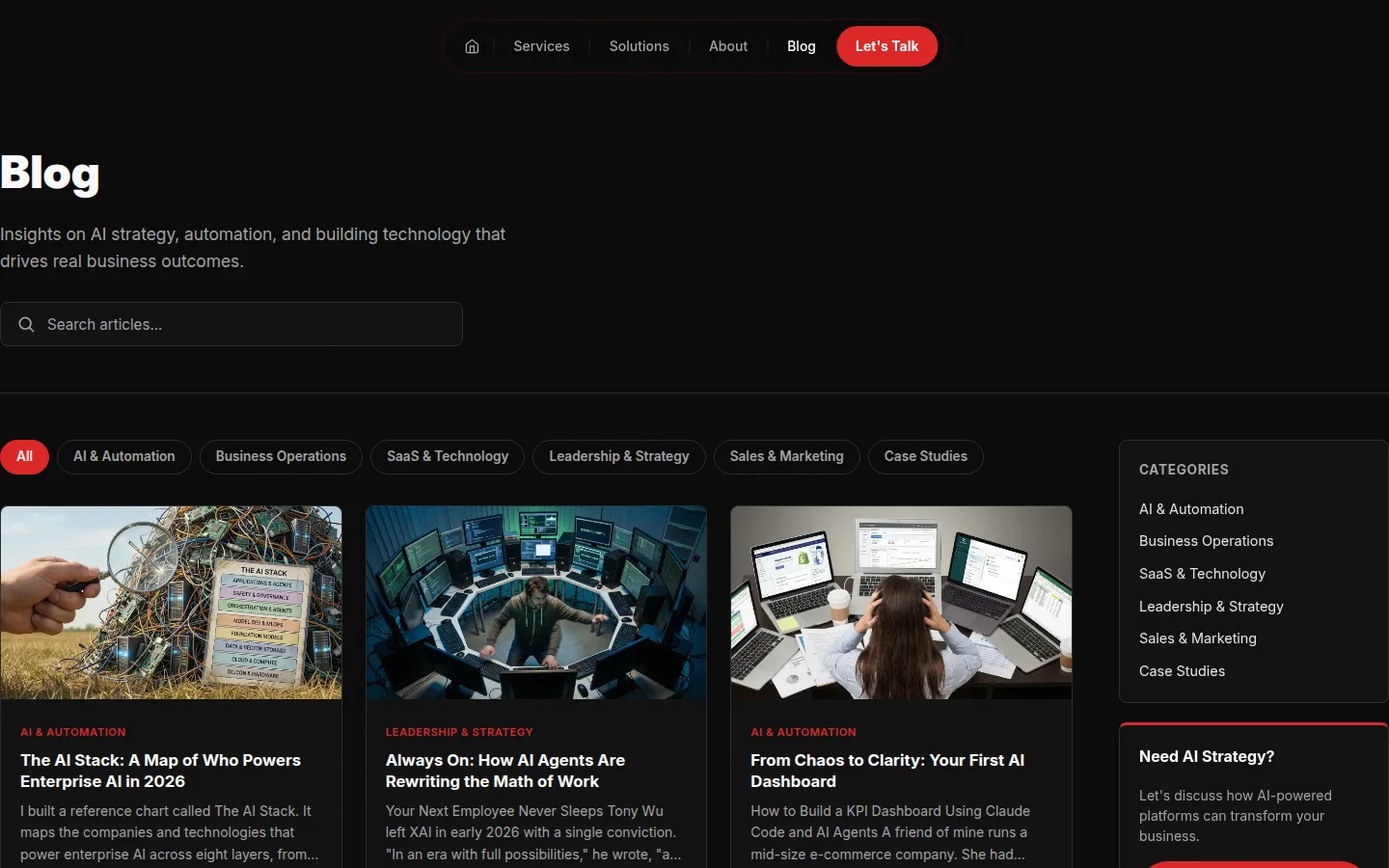Image resolution: width=1389 pixels, height=868 pixels.
Task: Select 'Business Operations' in the Categories sidebar
Action: (x=1206, y=541)
